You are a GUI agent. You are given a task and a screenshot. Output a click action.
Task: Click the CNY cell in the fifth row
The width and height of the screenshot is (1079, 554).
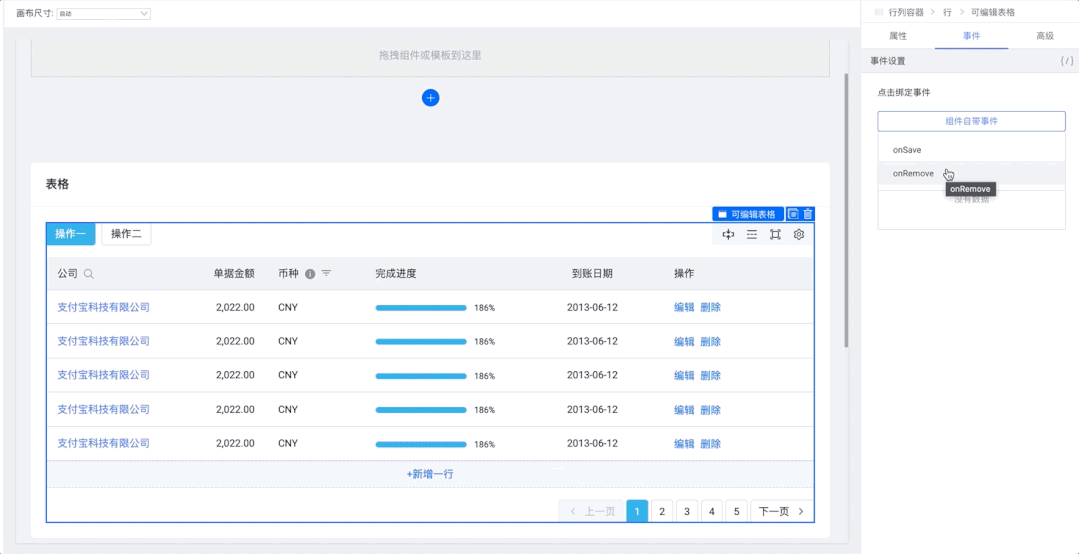pyautogui.click(x=288, y=443)
